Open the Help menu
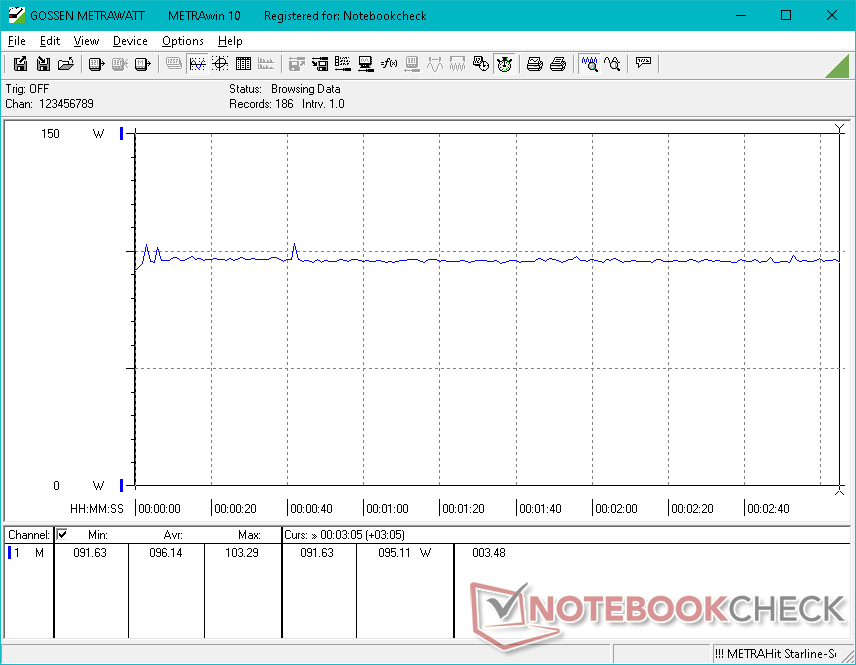Screen dimensions: 856x665 (230, 41)
